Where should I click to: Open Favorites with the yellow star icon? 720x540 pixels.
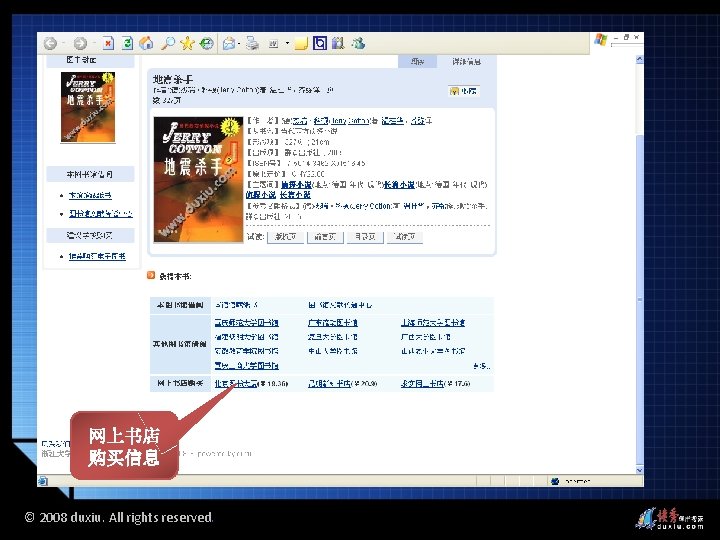(187, 44)
